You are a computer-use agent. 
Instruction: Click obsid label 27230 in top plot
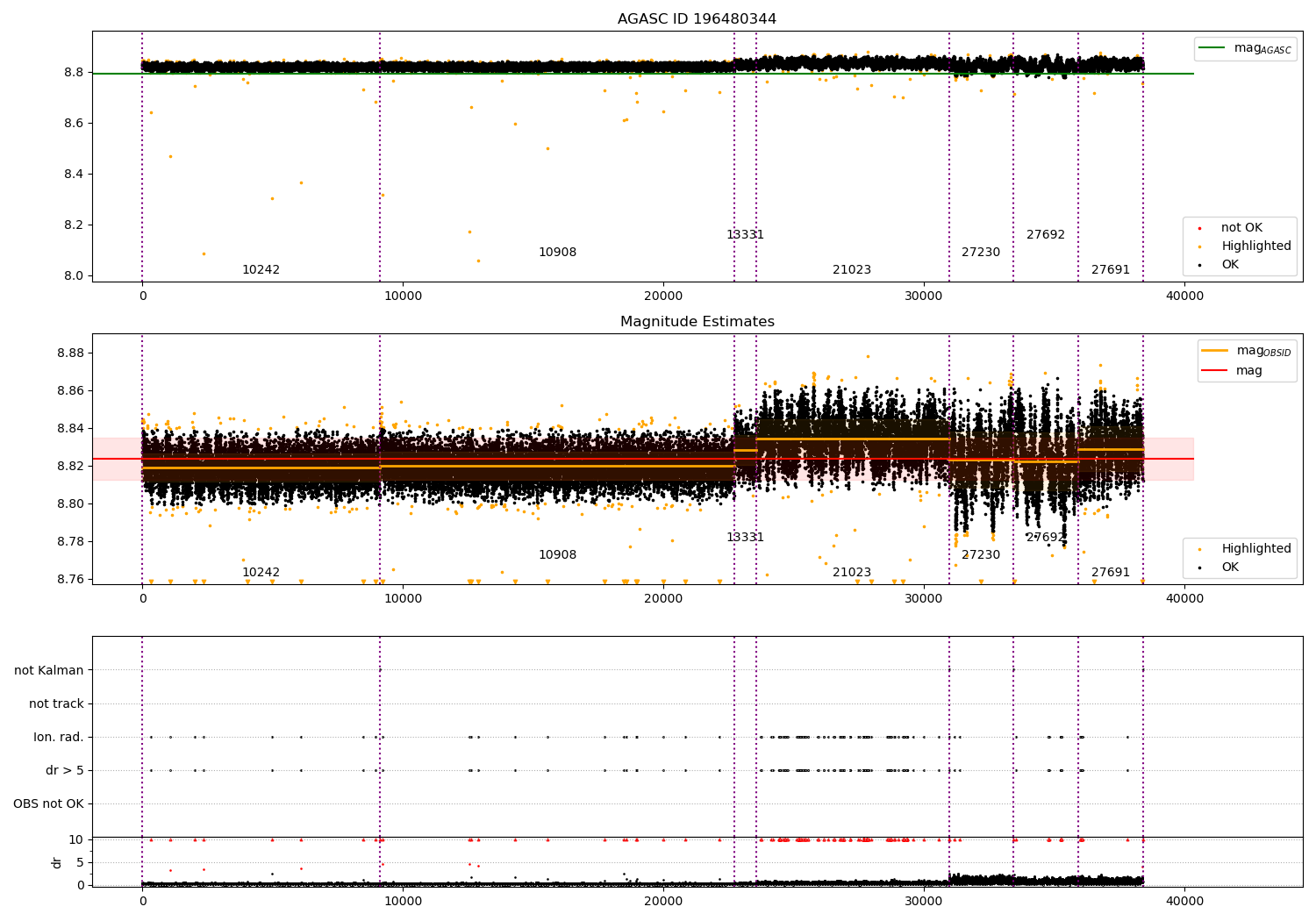tap(981, 253)
